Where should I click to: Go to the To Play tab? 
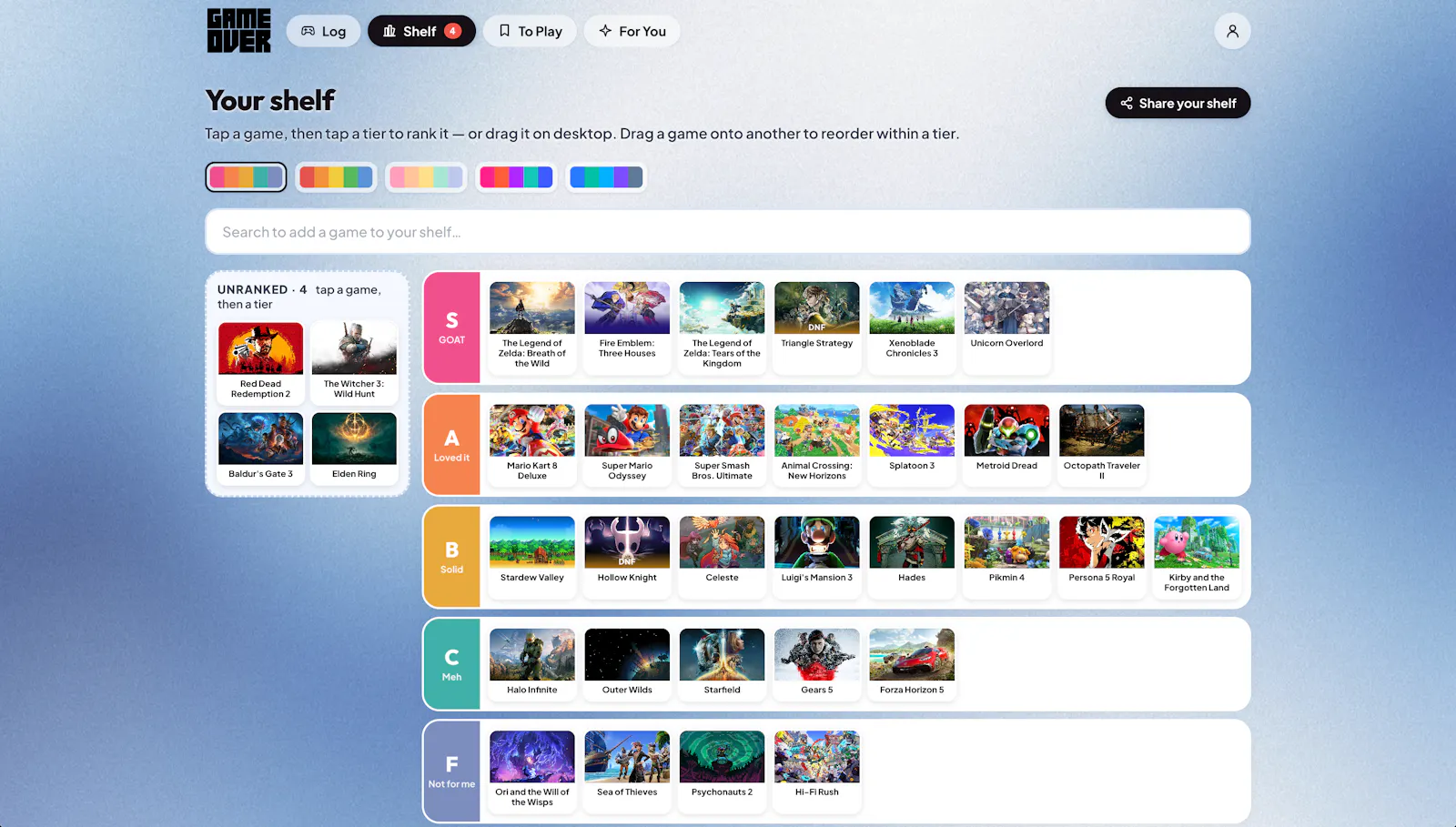[530, 31]
